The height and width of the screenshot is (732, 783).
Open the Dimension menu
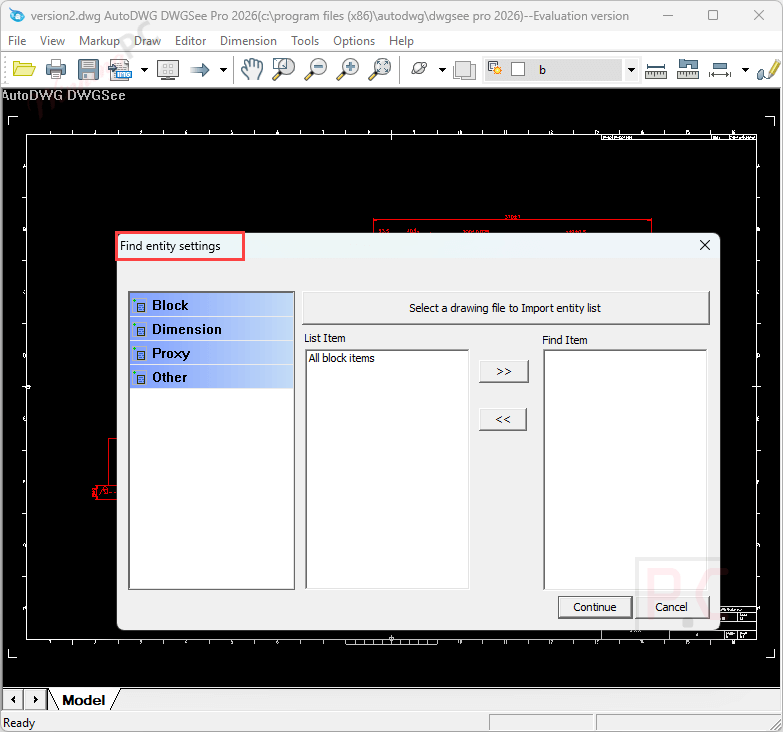pyautogui.click(x=248, y=41)
